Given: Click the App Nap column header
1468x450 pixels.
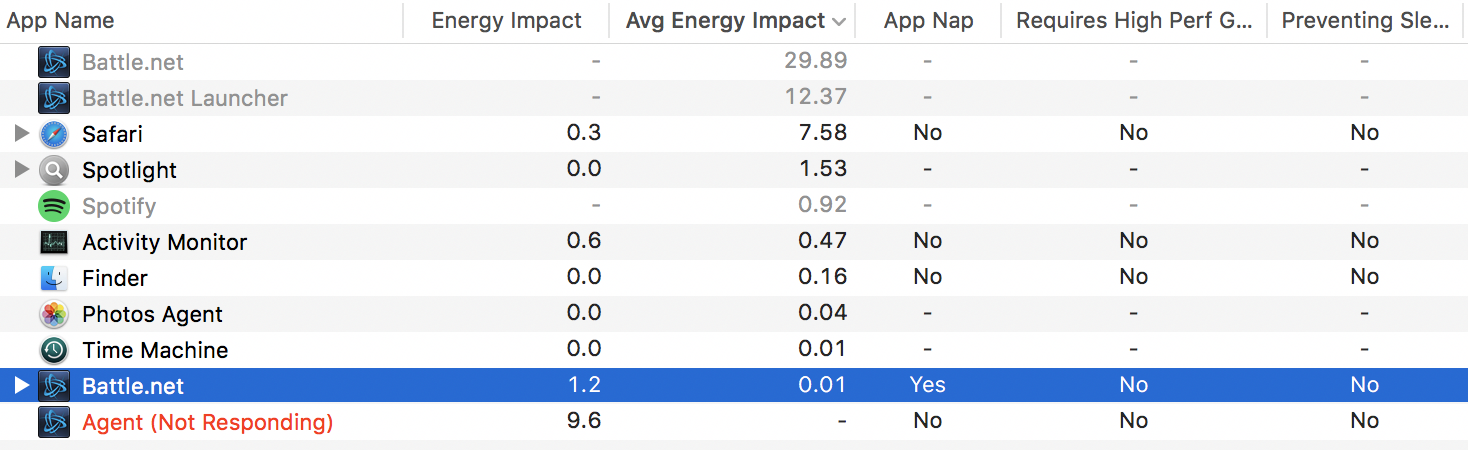Looking at the screenshot, I should click(928, 21).
